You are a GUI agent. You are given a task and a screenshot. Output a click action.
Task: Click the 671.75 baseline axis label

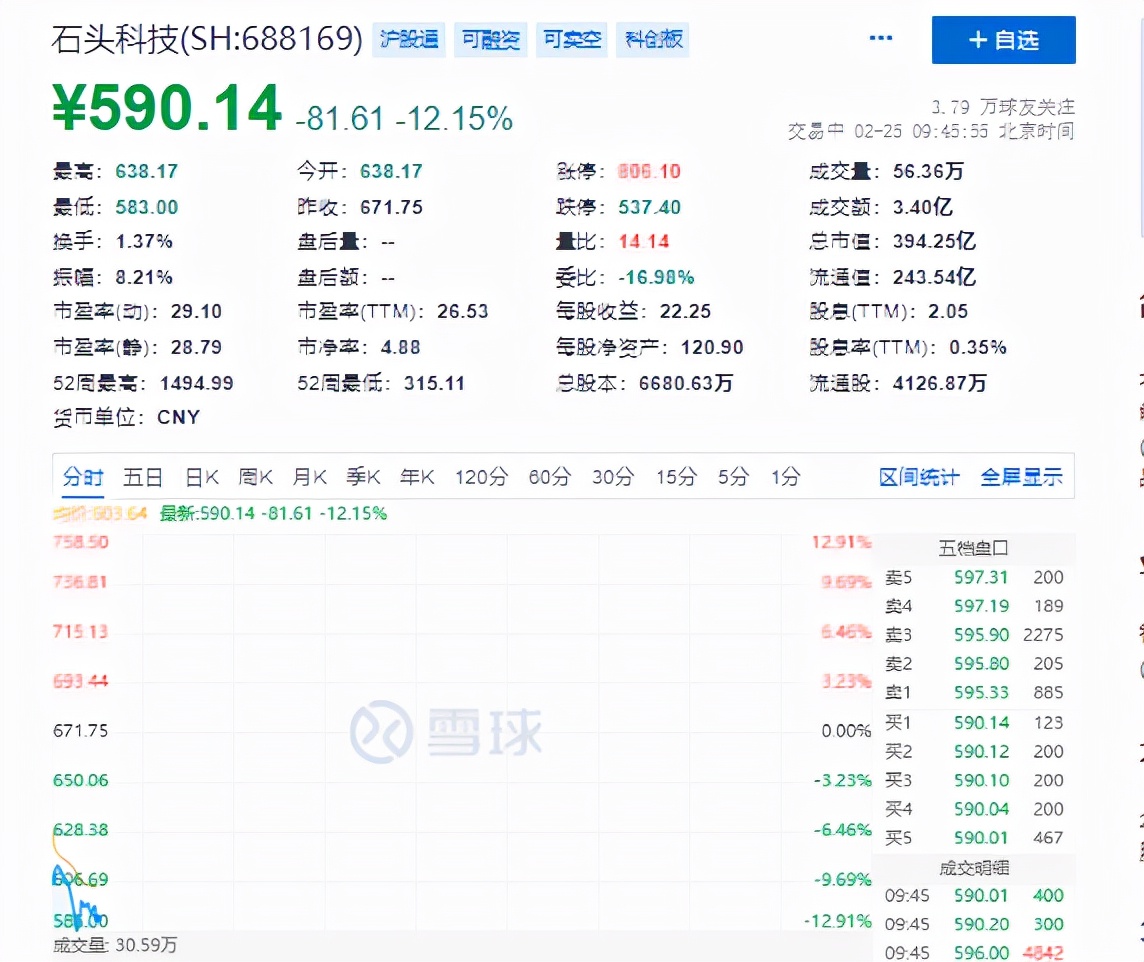pos(80,731)
